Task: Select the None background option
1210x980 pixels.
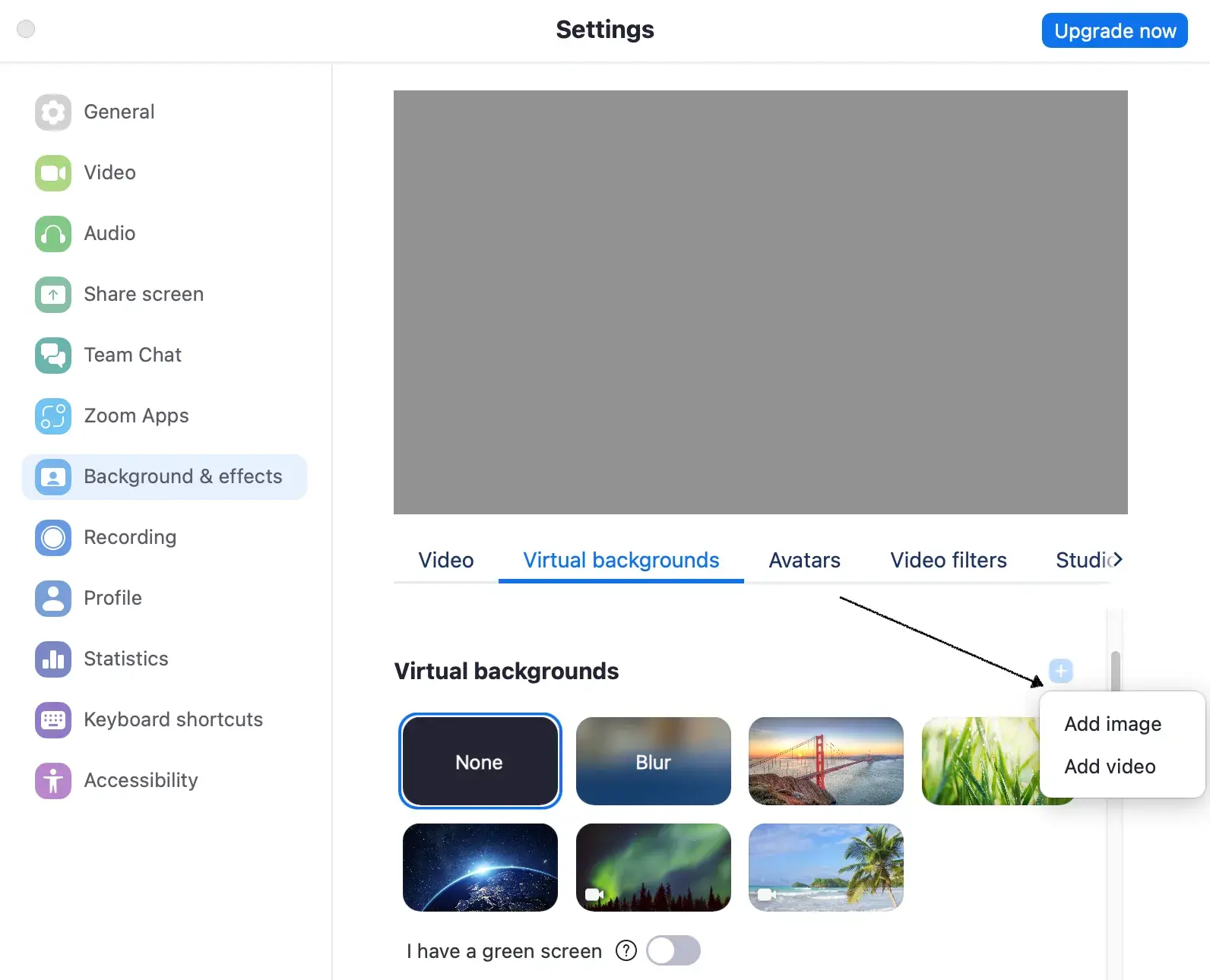Action: pyautogui.click(x=480, y=761)
